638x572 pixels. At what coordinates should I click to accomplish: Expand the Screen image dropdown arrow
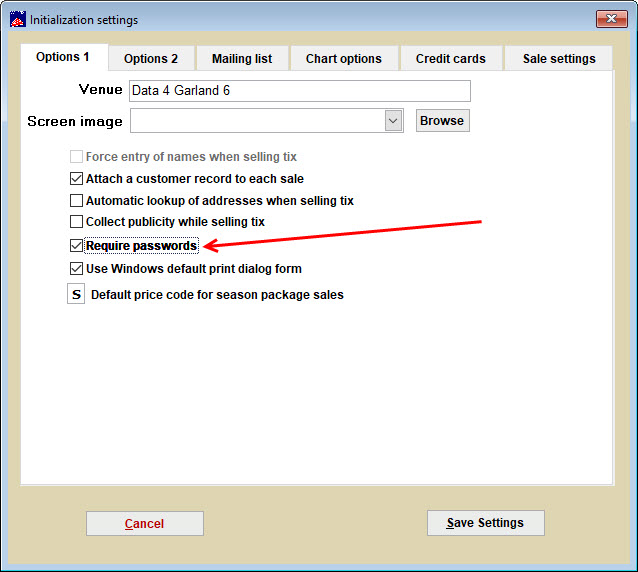pos(393,121)
